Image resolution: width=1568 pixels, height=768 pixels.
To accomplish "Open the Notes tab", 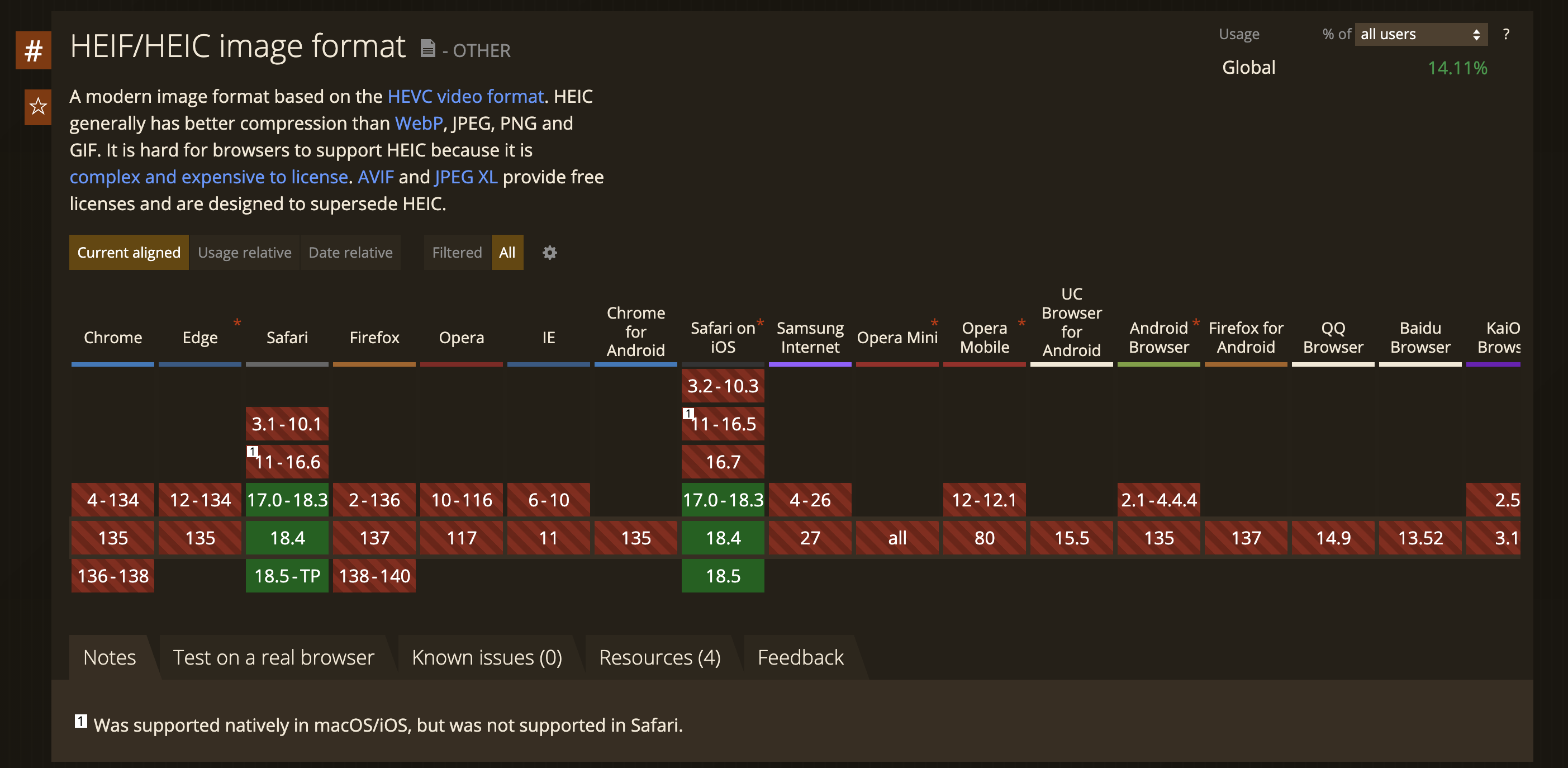I will coord(110,658).
